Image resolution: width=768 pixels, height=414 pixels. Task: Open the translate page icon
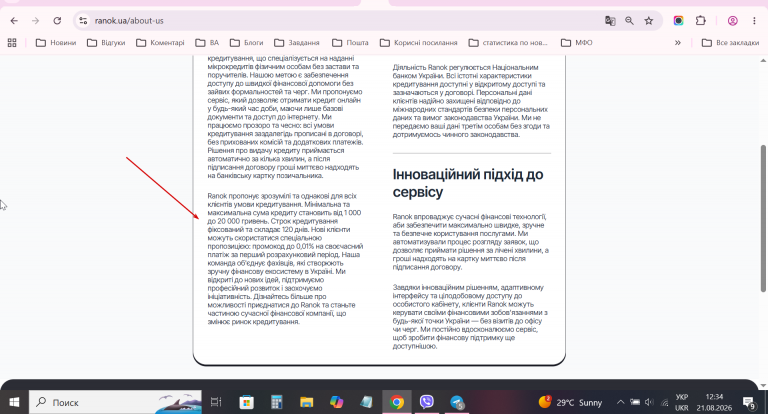click(x=610, y=21)
